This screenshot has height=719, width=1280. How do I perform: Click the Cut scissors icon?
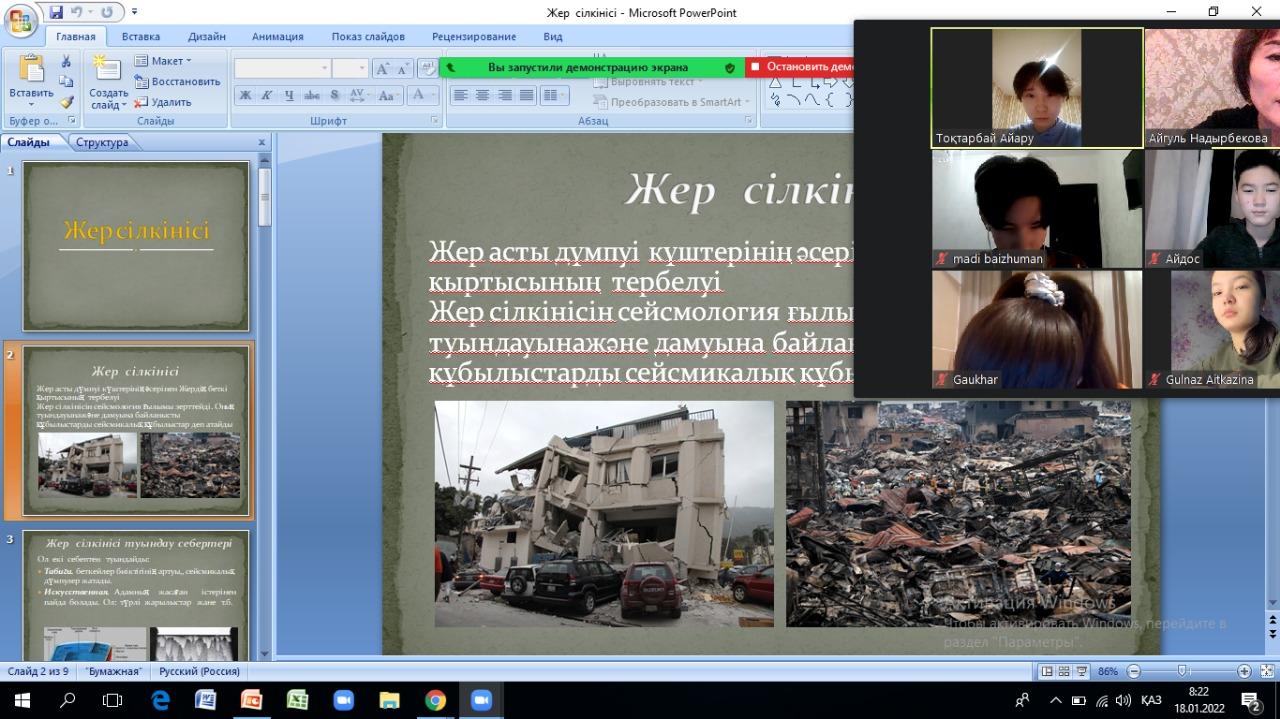(67, 61)
